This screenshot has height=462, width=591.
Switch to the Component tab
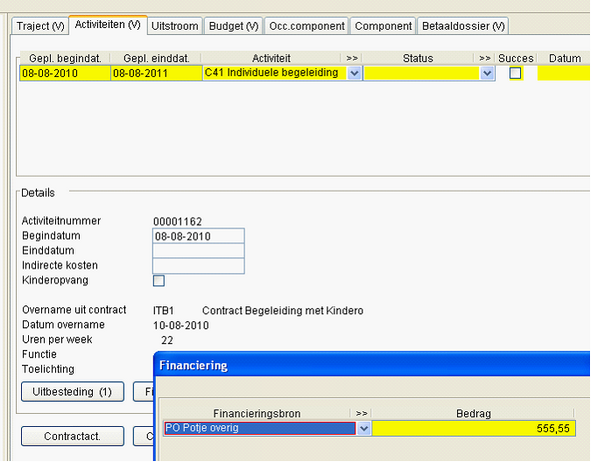(x=383, y=26)
